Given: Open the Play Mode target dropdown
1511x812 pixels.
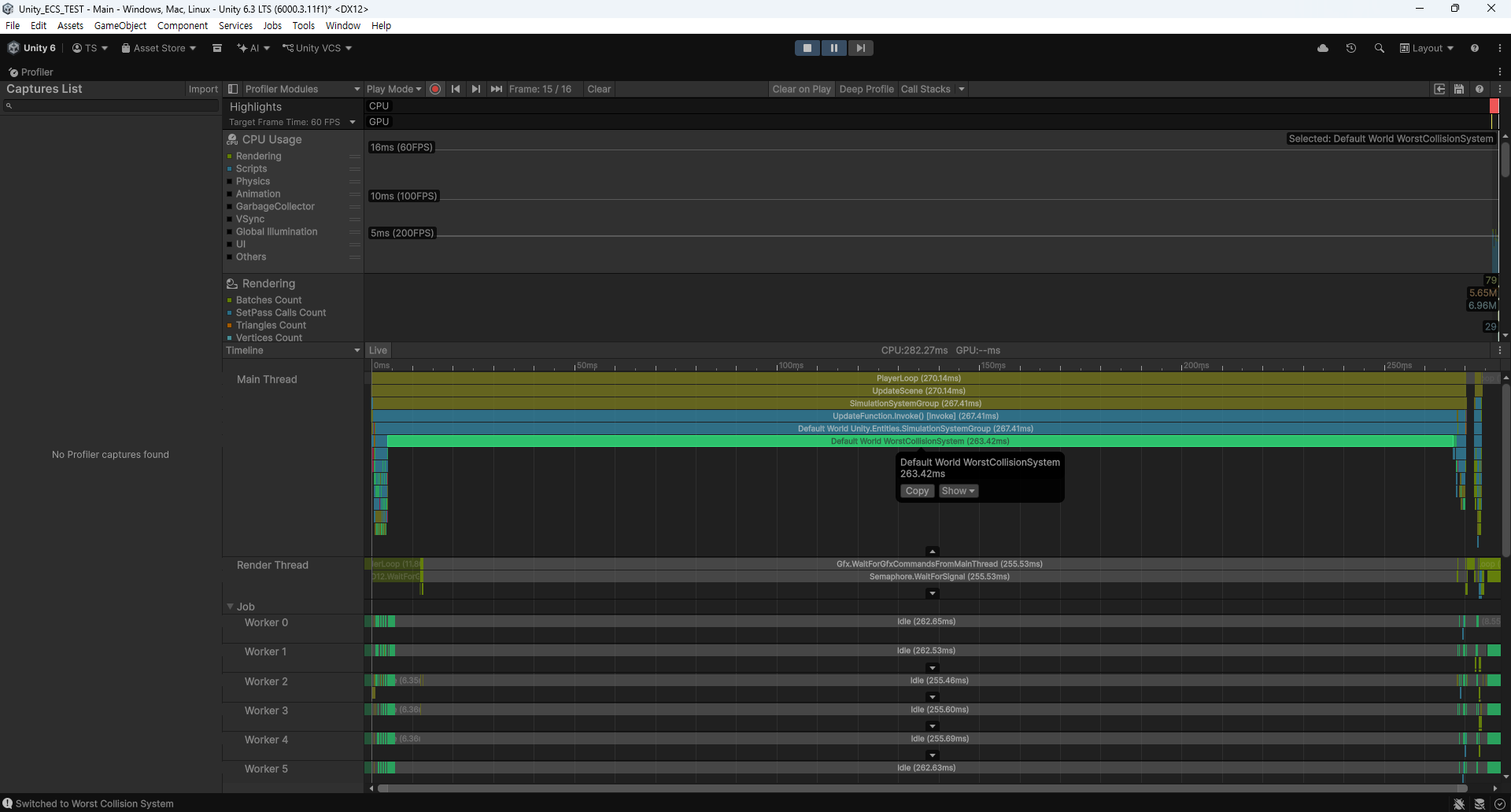Looking at the screenshot, I should pos(393,89).
